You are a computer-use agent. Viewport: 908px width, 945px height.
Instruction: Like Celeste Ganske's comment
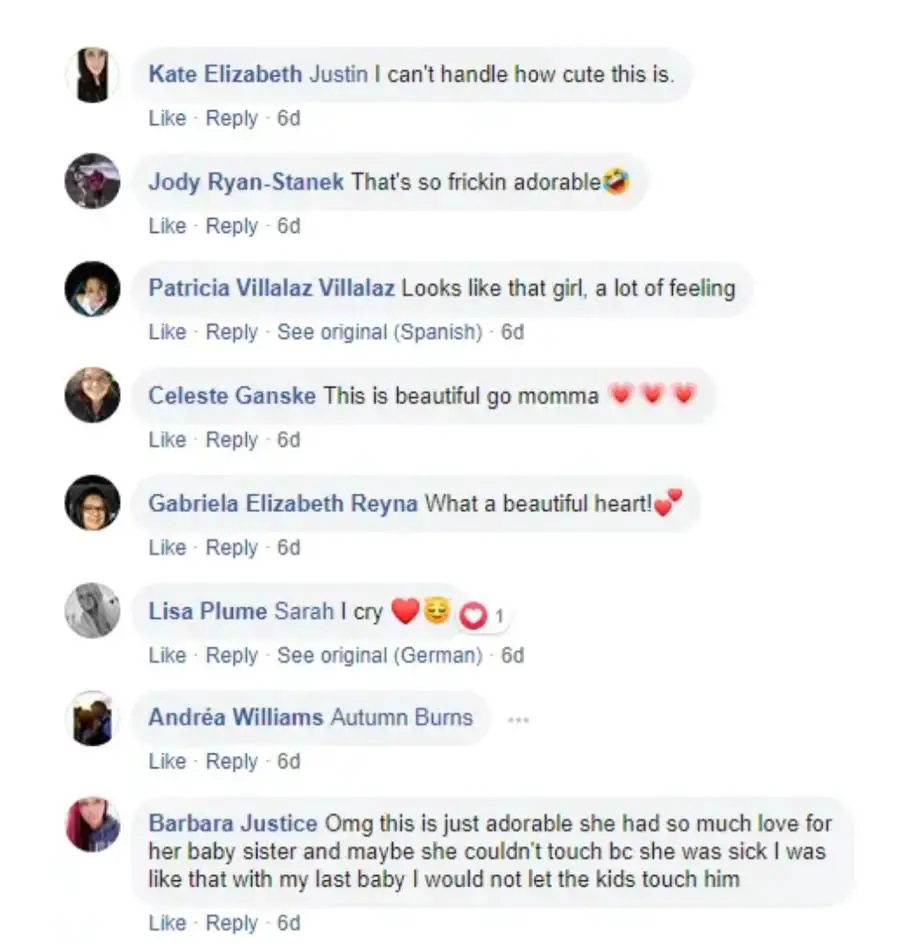(168, 440)
